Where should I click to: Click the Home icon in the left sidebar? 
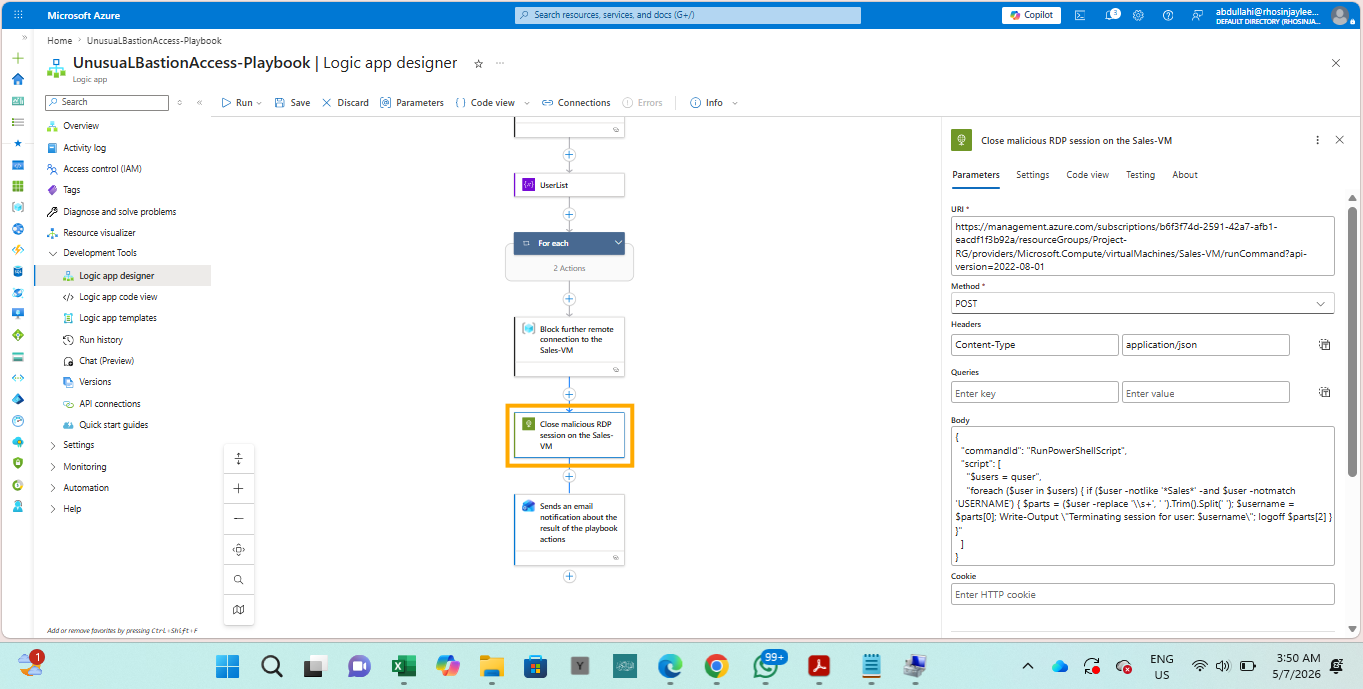17,79
